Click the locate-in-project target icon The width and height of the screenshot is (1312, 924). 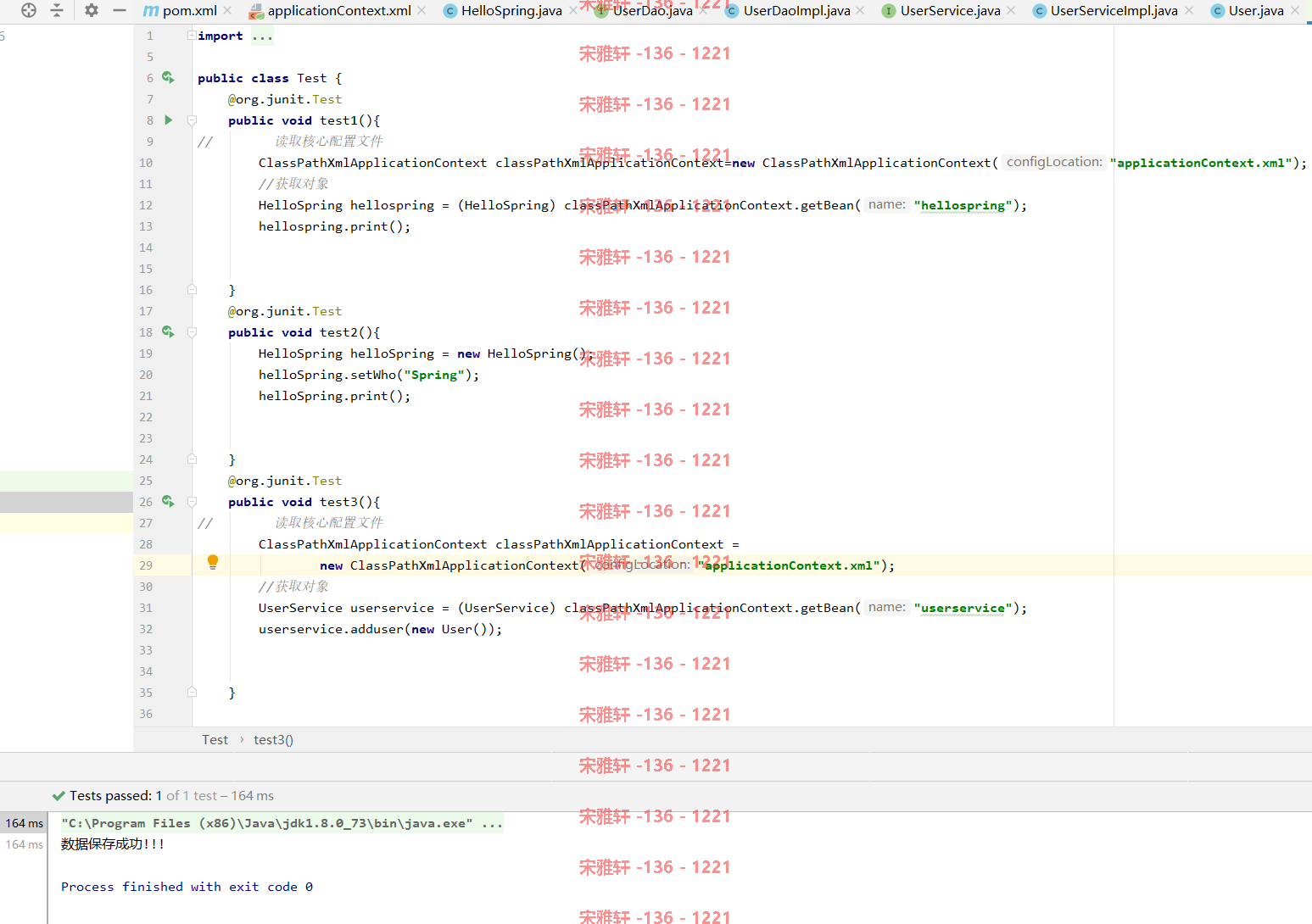click(x=29, y=10)
